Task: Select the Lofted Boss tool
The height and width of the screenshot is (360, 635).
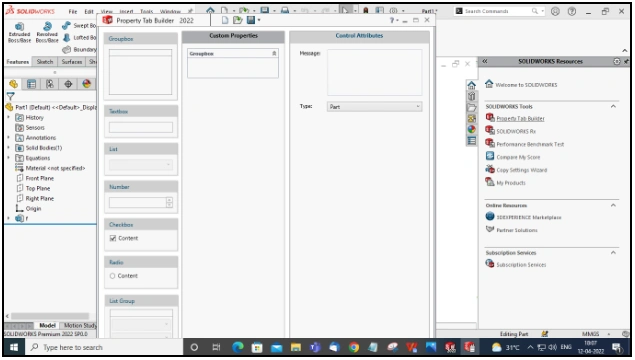Action: point(79,38)
